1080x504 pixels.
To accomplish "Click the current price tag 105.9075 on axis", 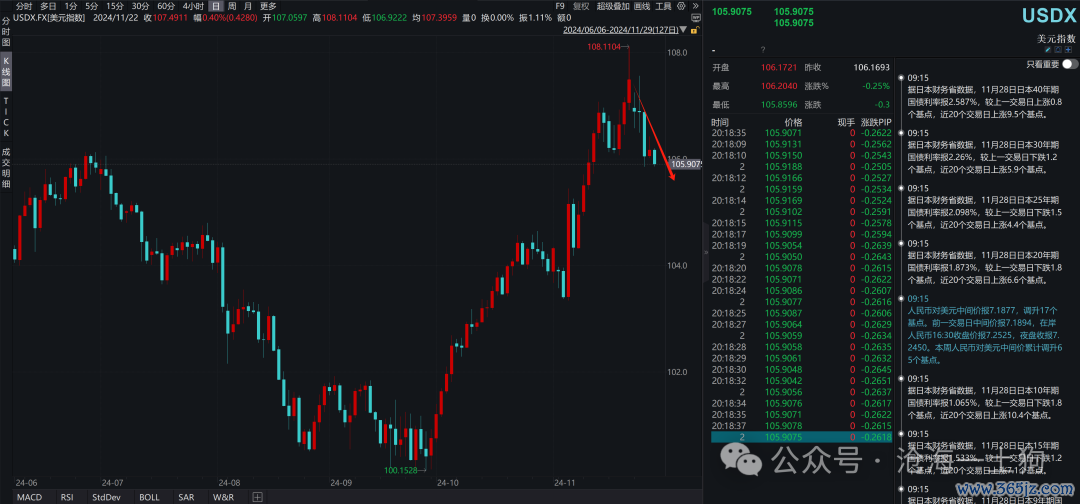I will click(685, 164).
